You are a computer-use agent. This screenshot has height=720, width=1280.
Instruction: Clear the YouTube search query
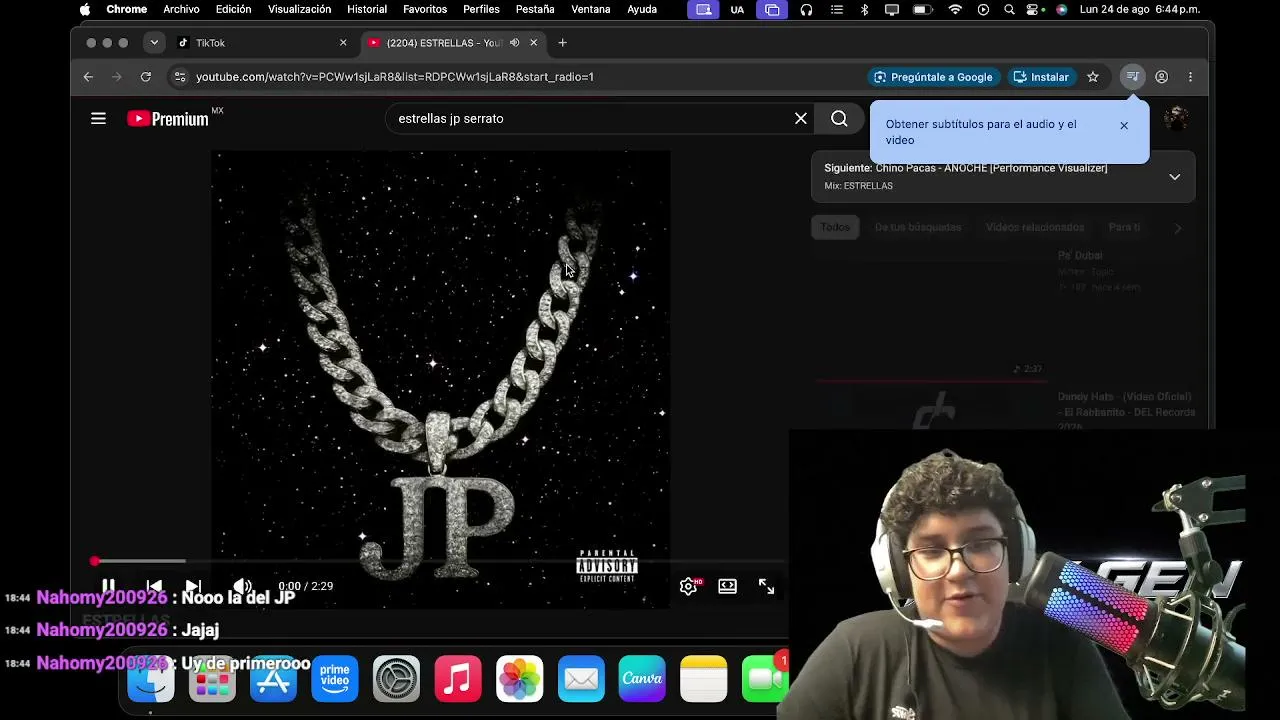[801, 118]
